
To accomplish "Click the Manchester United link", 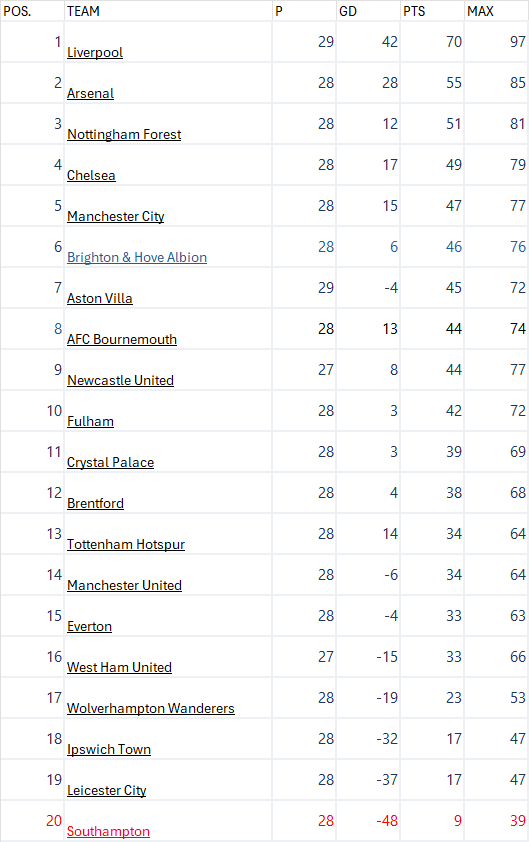I will point(124,585).
